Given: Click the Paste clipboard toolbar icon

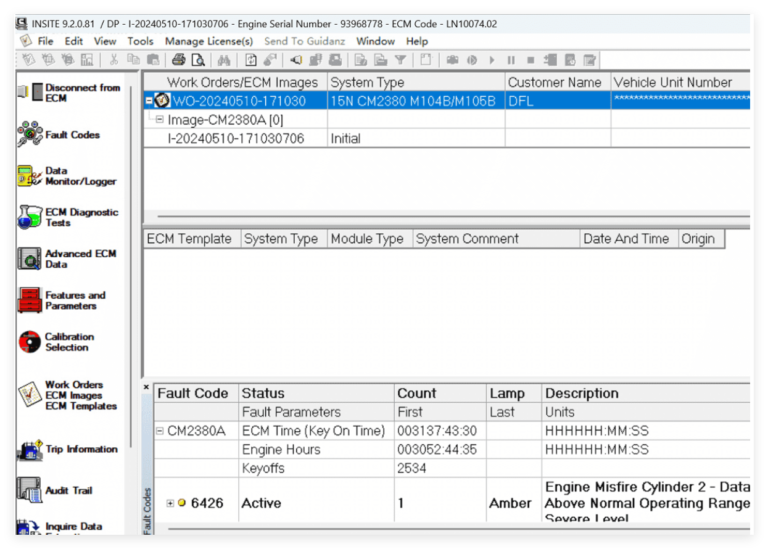Looking at the screenshot, I should pyautogui.click(x=153, y=60).
